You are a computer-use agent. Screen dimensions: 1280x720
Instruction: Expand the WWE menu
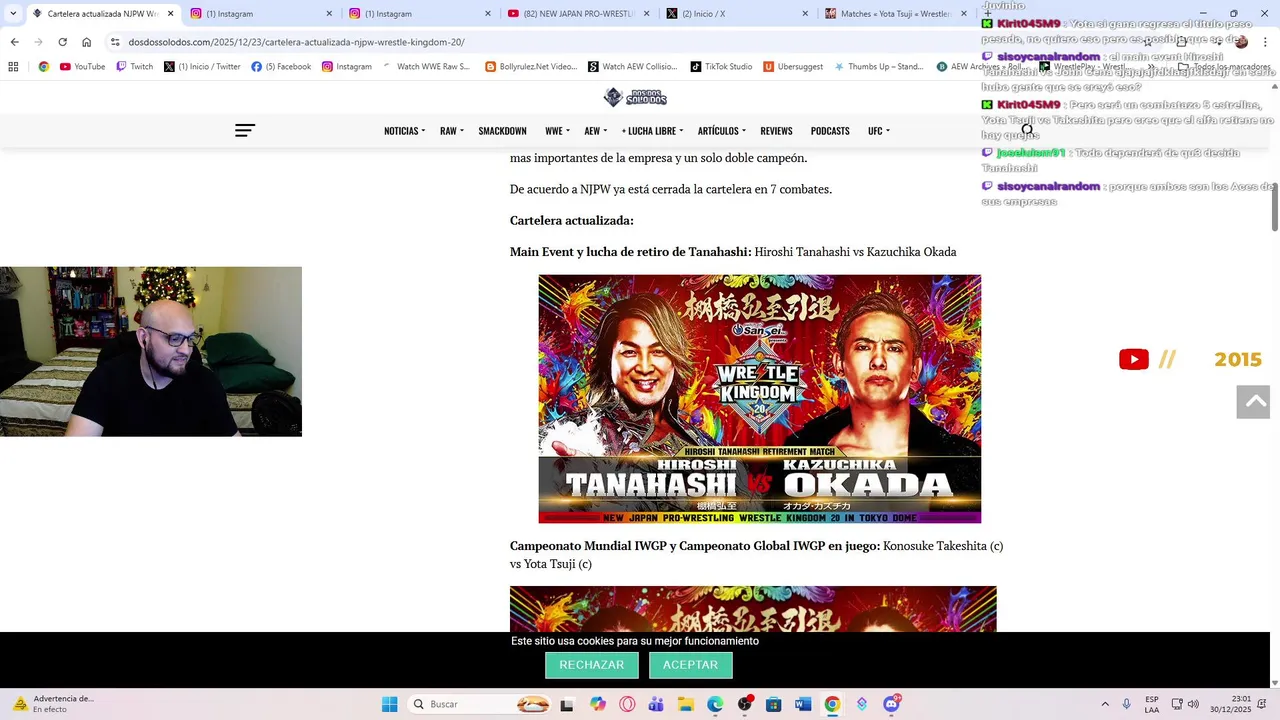pyautogui.click(x=557, y=131)
